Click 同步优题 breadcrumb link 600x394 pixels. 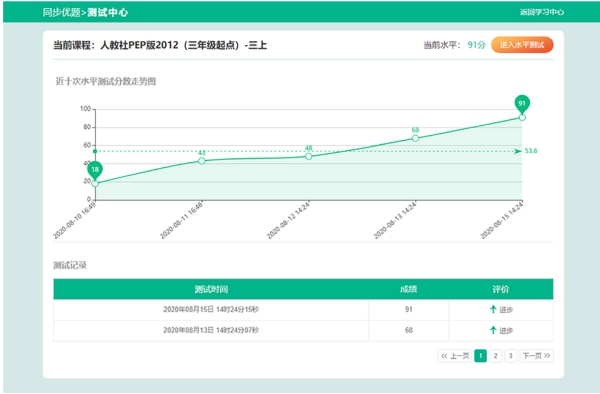point(61,12)
